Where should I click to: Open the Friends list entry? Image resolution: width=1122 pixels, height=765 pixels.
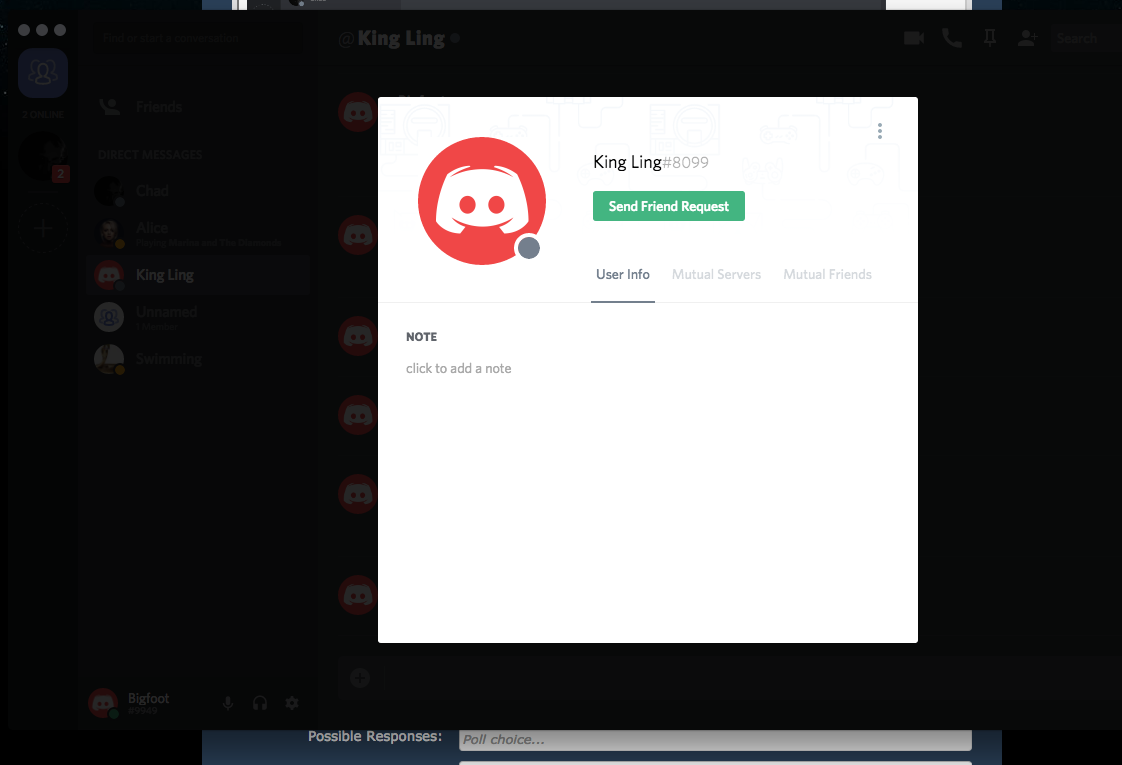[x=197, y=107]
